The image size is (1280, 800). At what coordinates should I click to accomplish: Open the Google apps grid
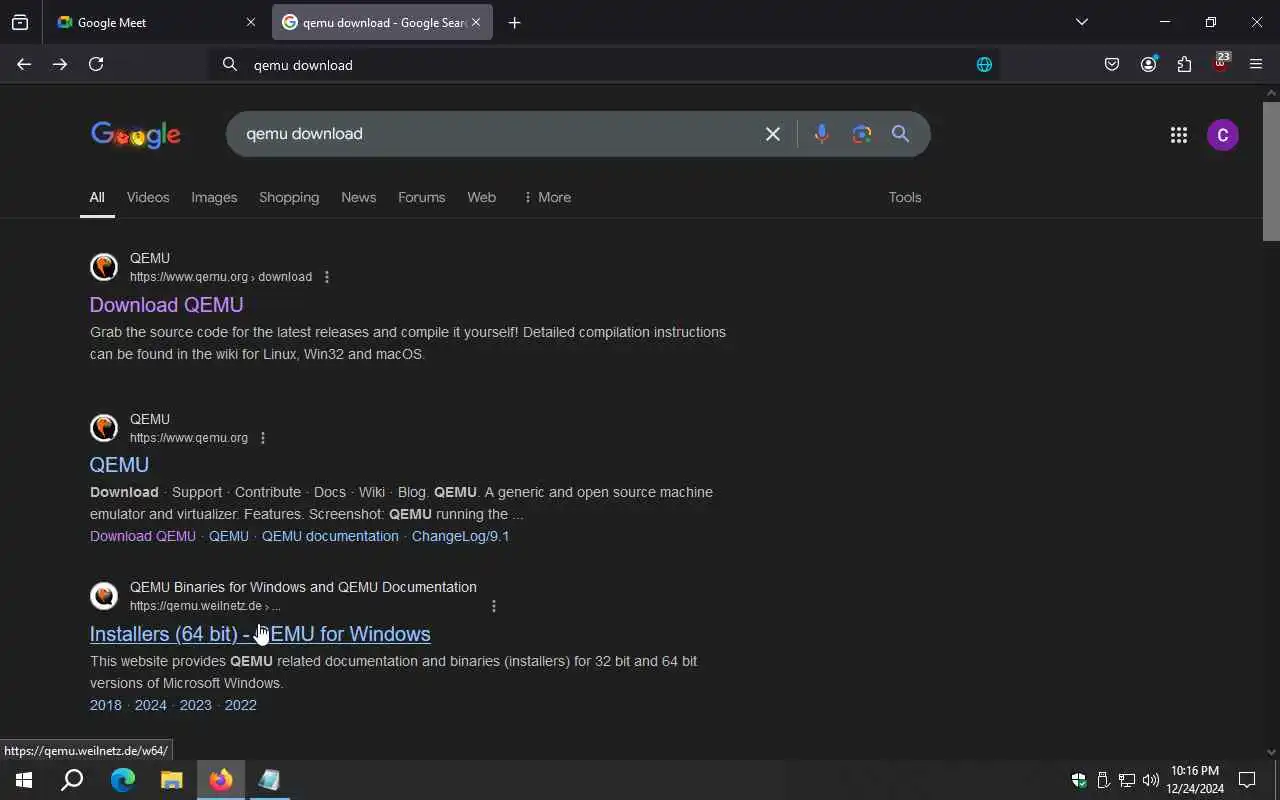pyautogui.click(x=1178, y=135)
